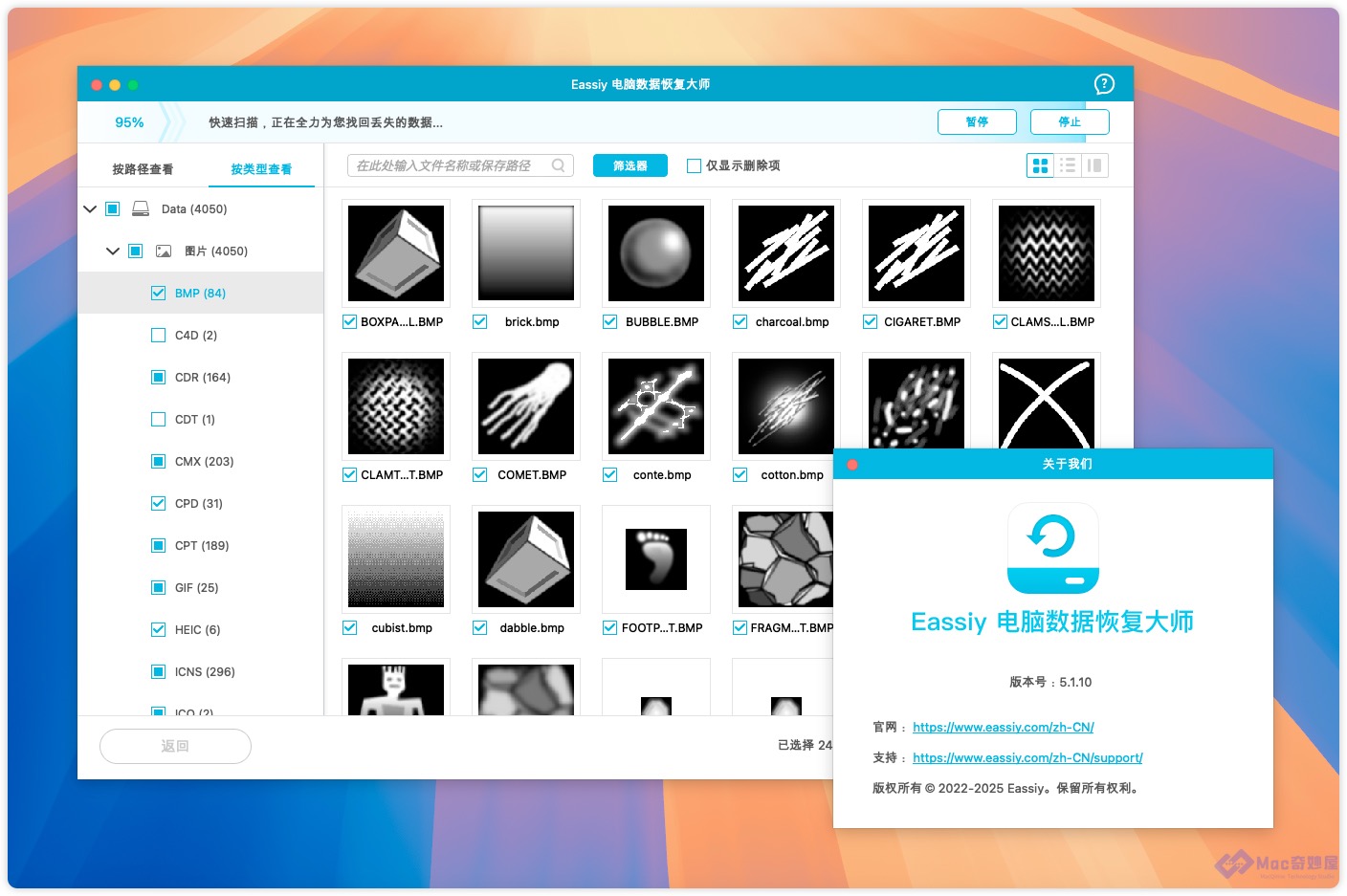Click the Data drive icon

[141, 208]
